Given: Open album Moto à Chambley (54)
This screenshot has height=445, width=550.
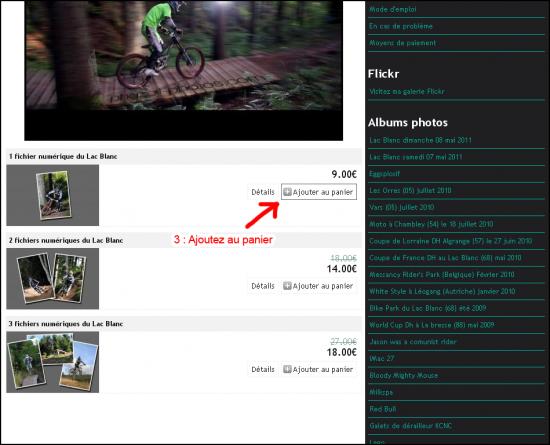Looking at the screenshot, I should pos(431,224).
